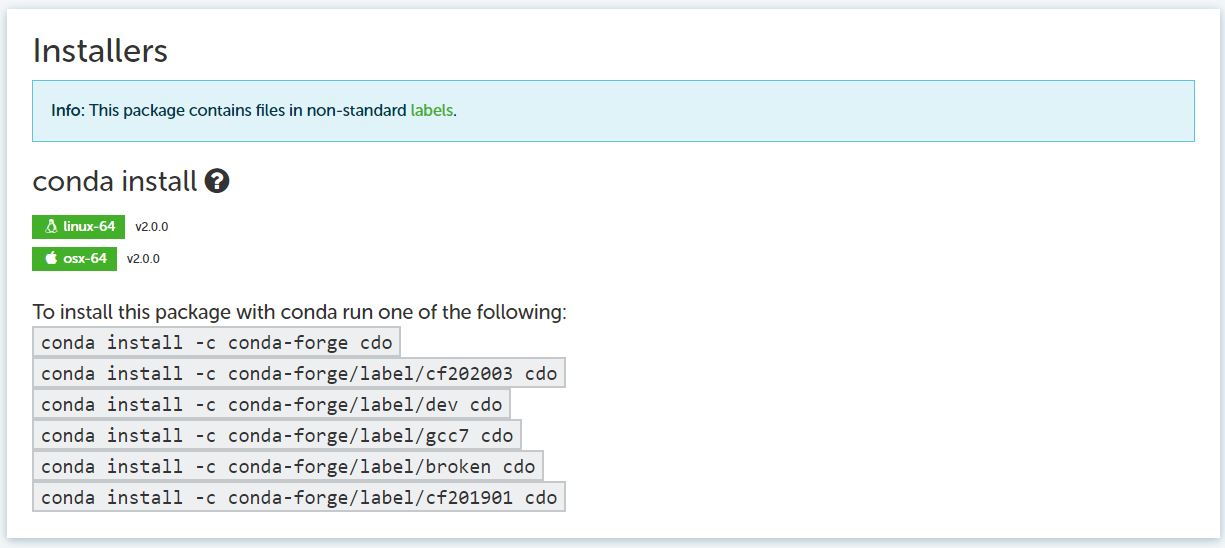Click the label/cf202003 install command

point(299,373)
